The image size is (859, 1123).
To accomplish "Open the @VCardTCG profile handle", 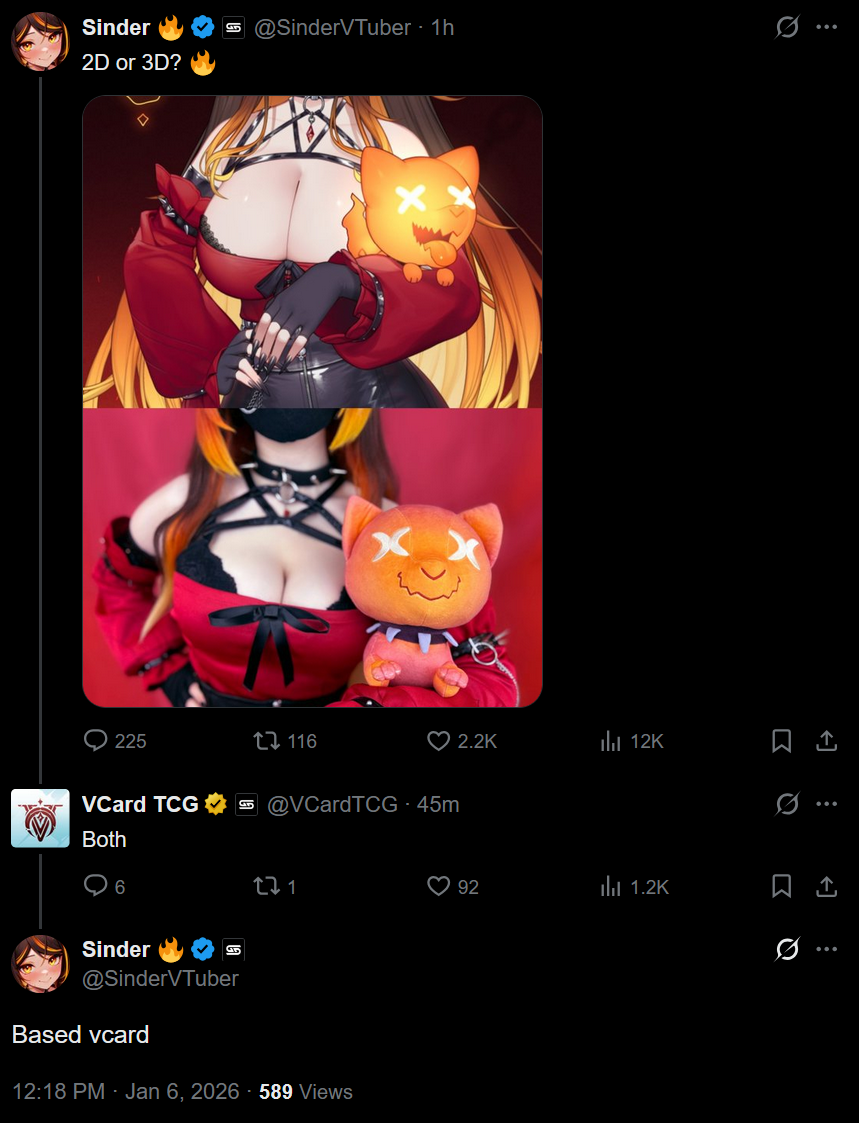I will tap(332, 804).
